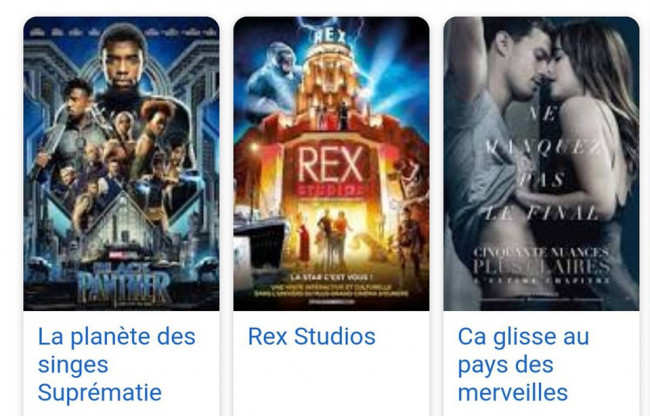
Task: Click the blue gorilla on the Rex poster
Action: click(x=274, y=77)
